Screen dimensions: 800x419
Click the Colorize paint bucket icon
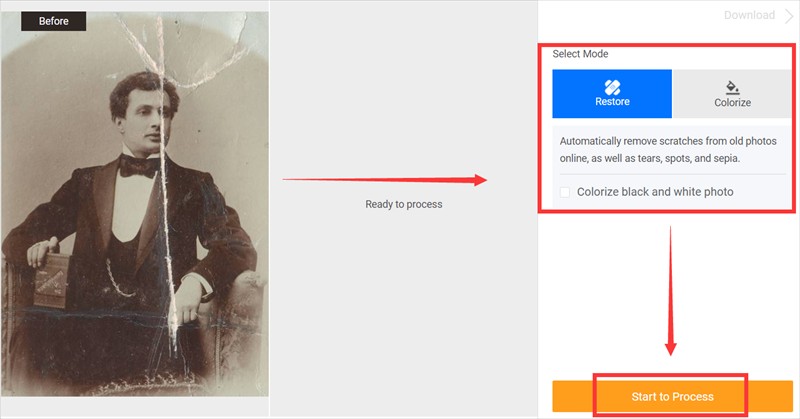732,87
